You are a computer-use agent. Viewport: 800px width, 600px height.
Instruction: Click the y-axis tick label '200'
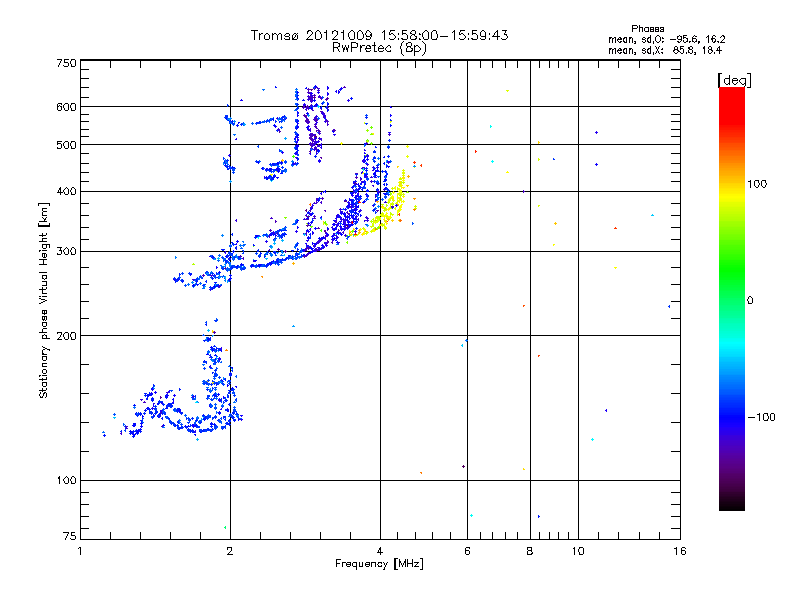(66, 336)
